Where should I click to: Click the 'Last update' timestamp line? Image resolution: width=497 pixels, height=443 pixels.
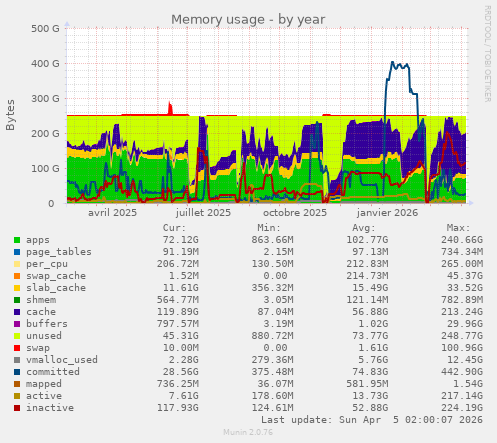click(x=372, y=420)
